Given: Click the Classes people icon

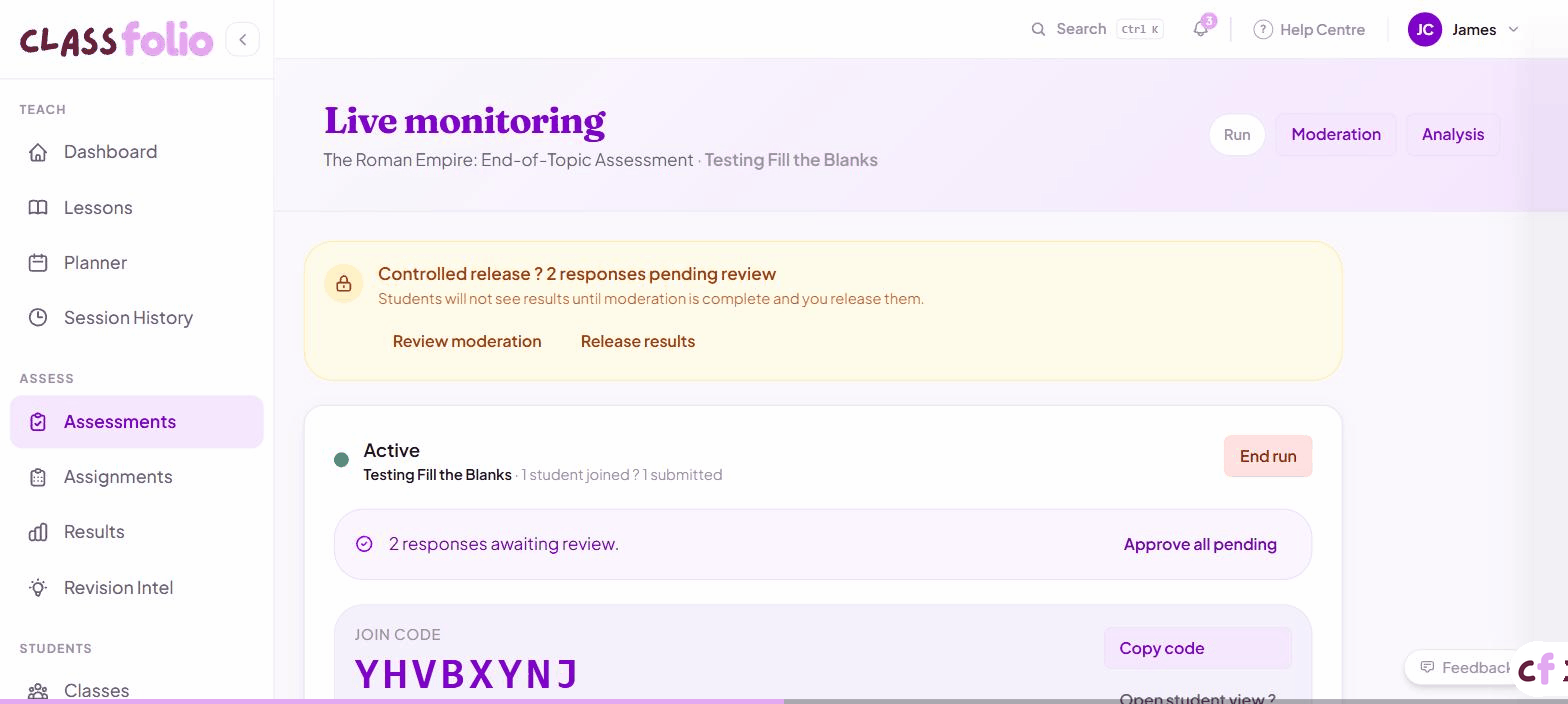Looking at the screenshot, I should [x=38, y=691].
